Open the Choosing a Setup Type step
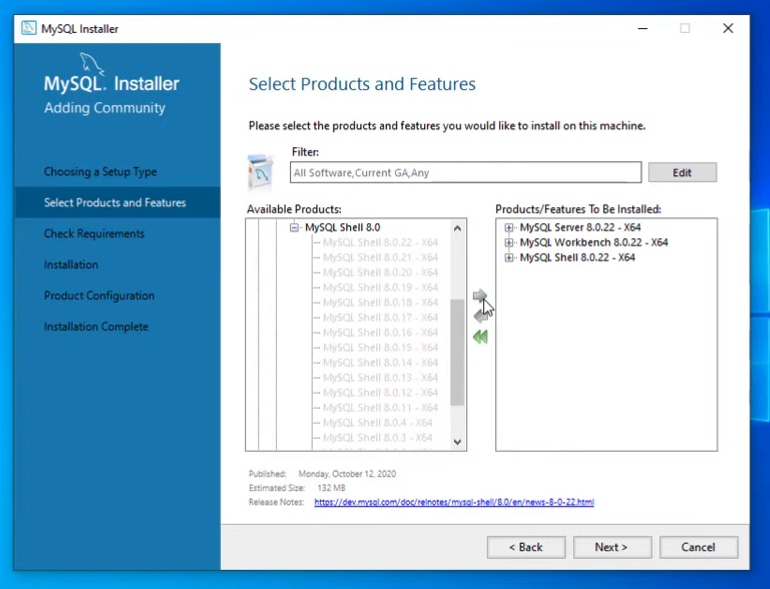 tap(100, 171)
